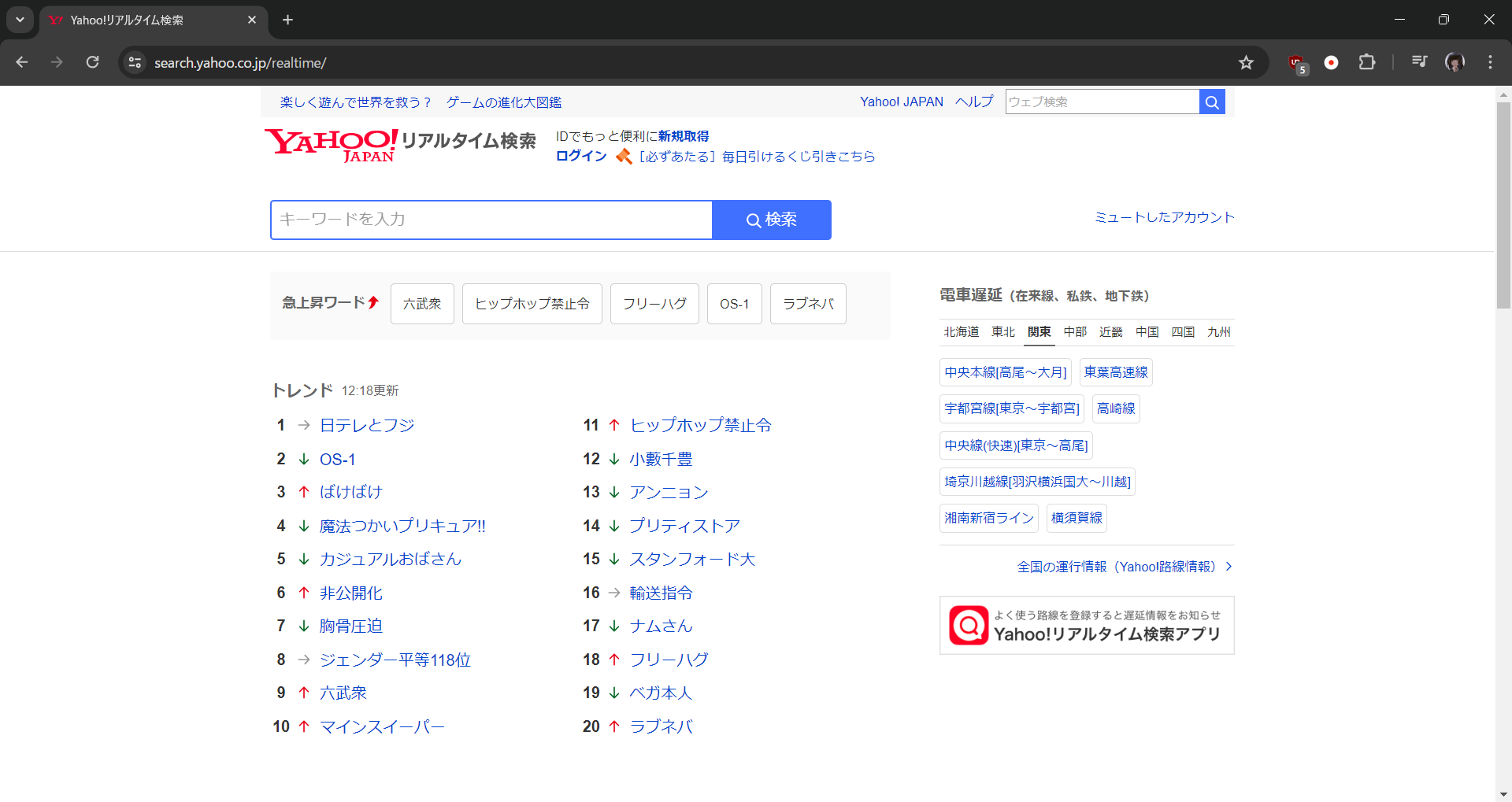
Task: Open the tab search chevron at top left
Action: (x=20, y=20)
